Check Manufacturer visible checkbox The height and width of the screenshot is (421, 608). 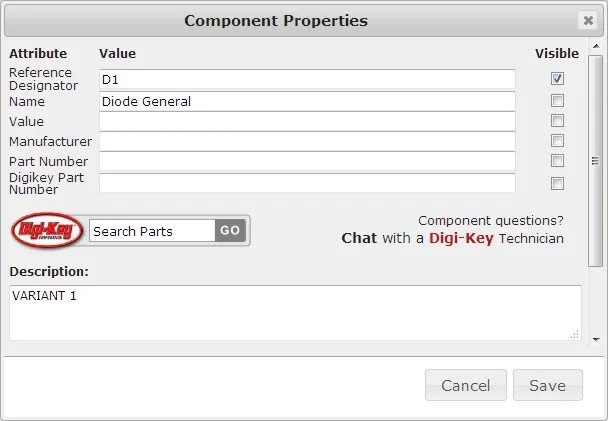point(557,140)
